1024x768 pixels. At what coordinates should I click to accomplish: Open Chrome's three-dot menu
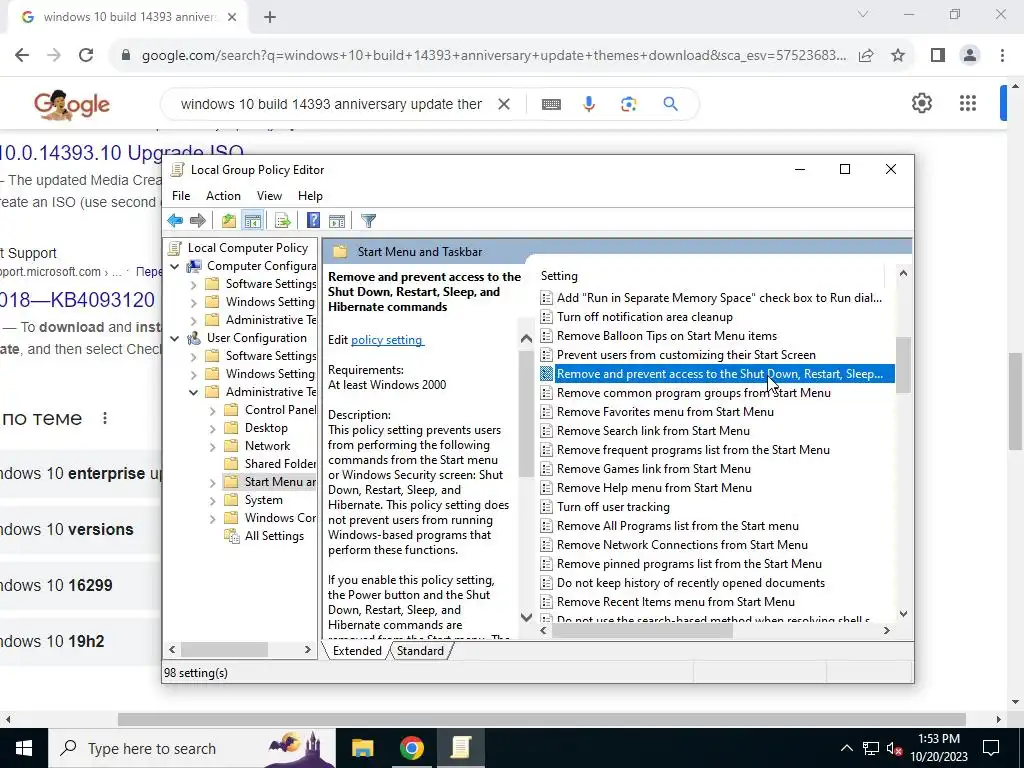tap(1002, 56)
